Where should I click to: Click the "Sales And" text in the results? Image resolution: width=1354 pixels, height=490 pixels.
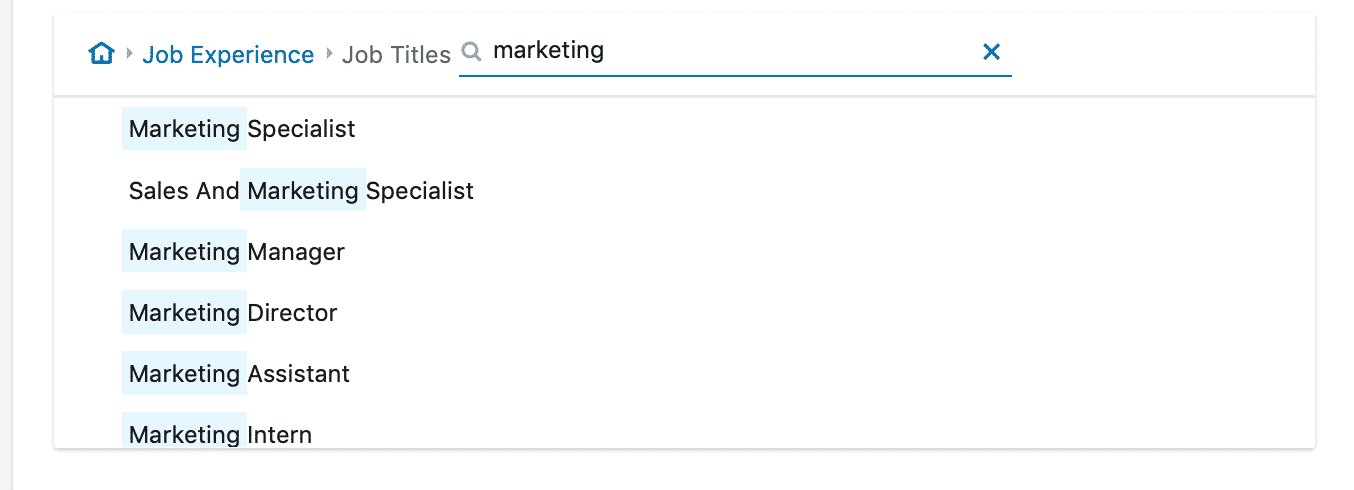[x=184, y=190]
